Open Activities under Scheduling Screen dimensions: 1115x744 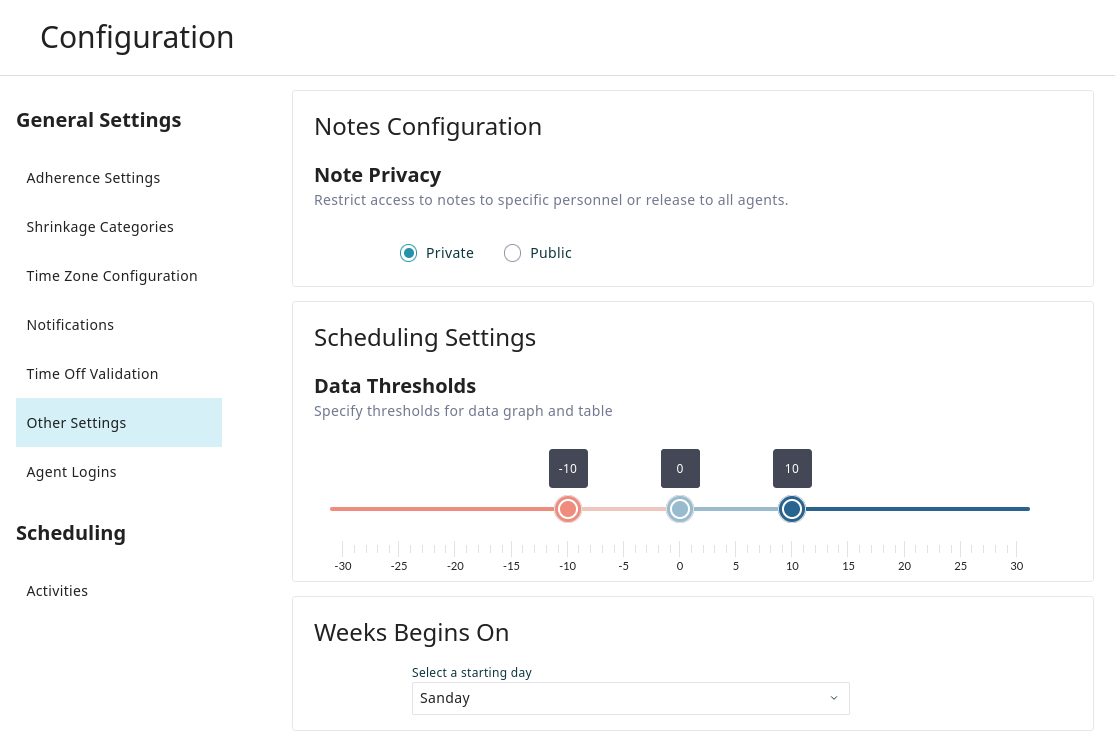[57, 591]
